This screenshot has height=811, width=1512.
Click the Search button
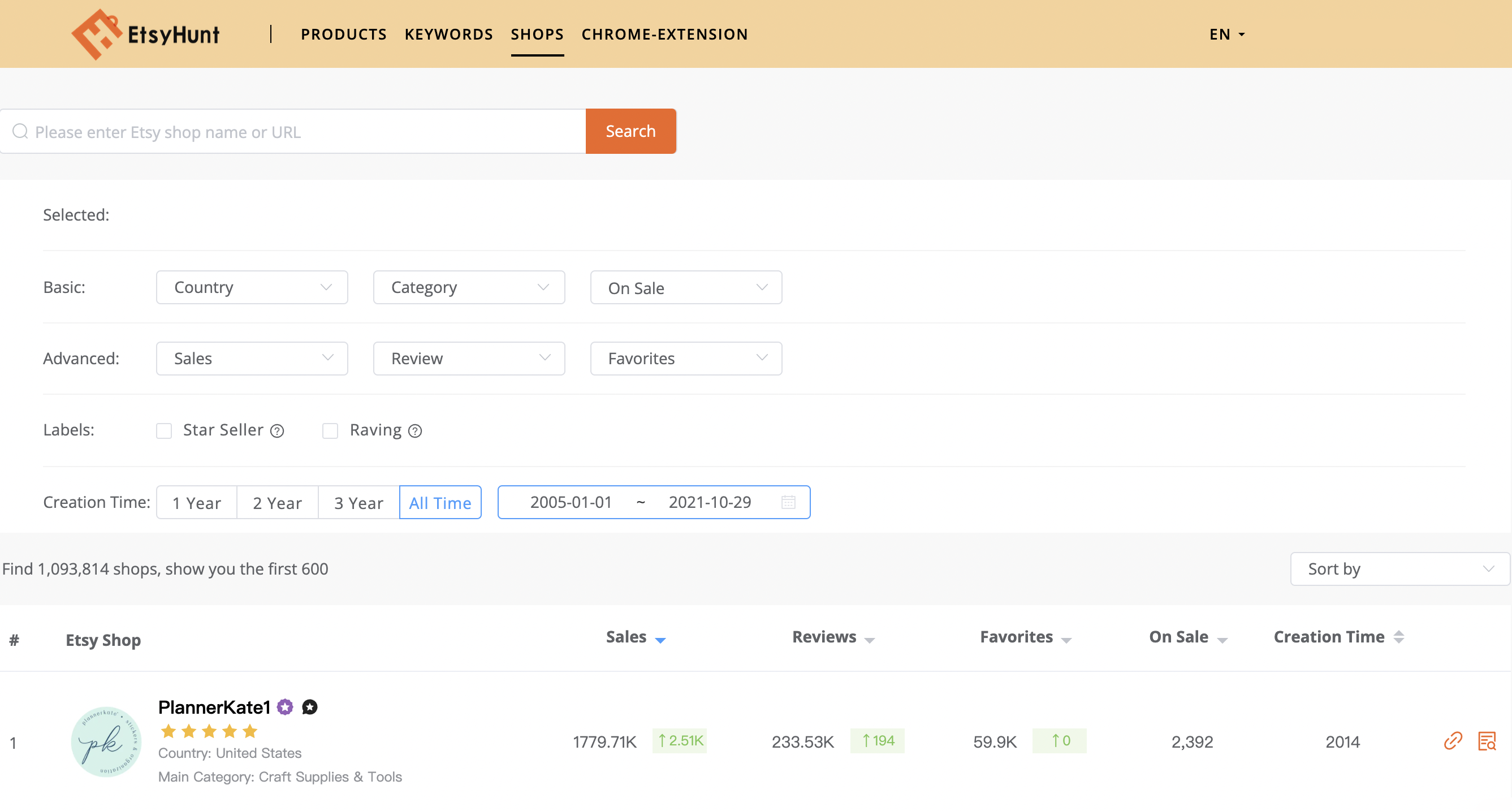coord(630,131)
